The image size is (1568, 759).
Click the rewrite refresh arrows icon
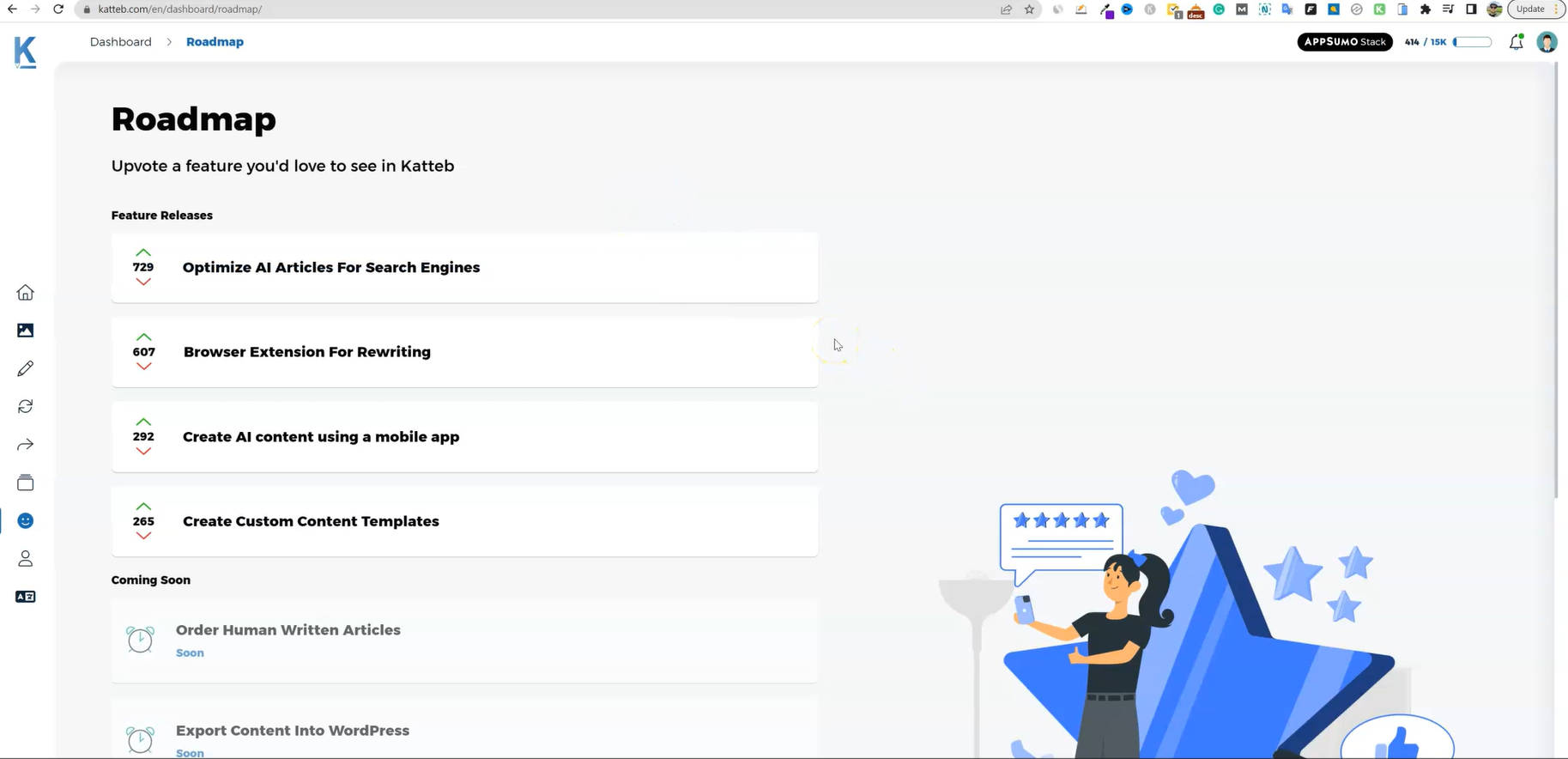click(25, 406)
